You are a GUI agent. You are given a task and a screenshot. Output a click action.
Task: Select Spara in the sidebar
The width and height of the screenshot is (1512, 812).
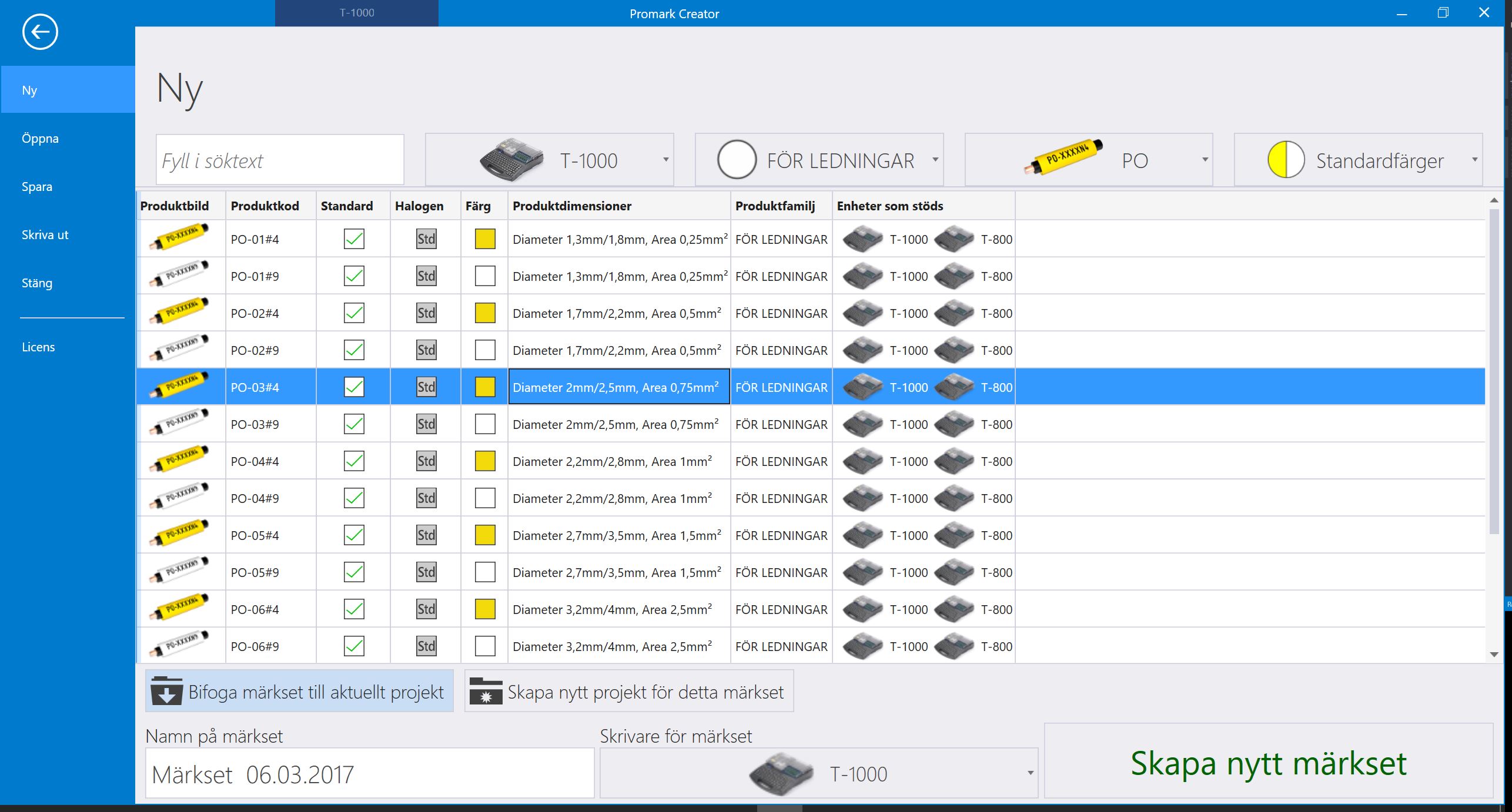point(68,187)
